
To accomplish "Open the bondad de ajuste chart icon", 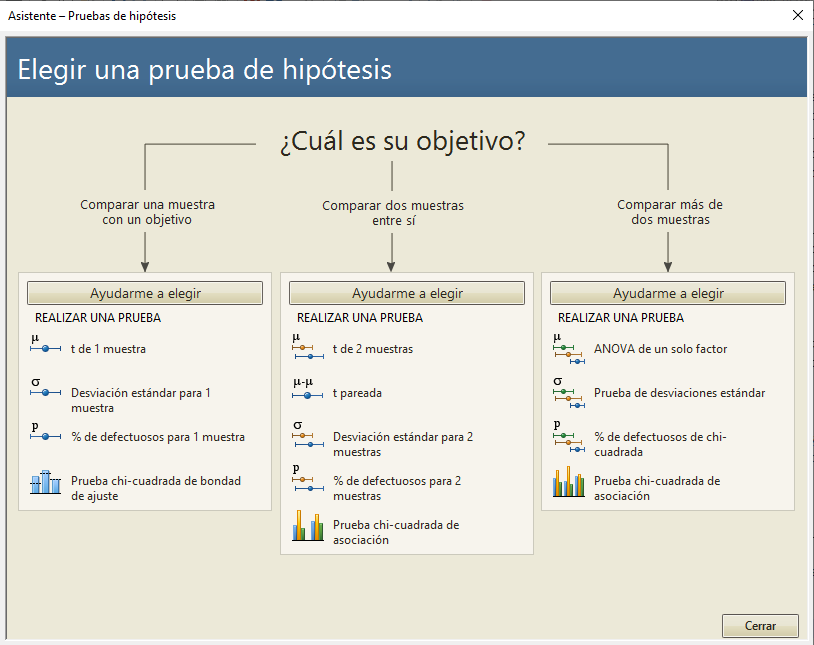I will point(45,483).
